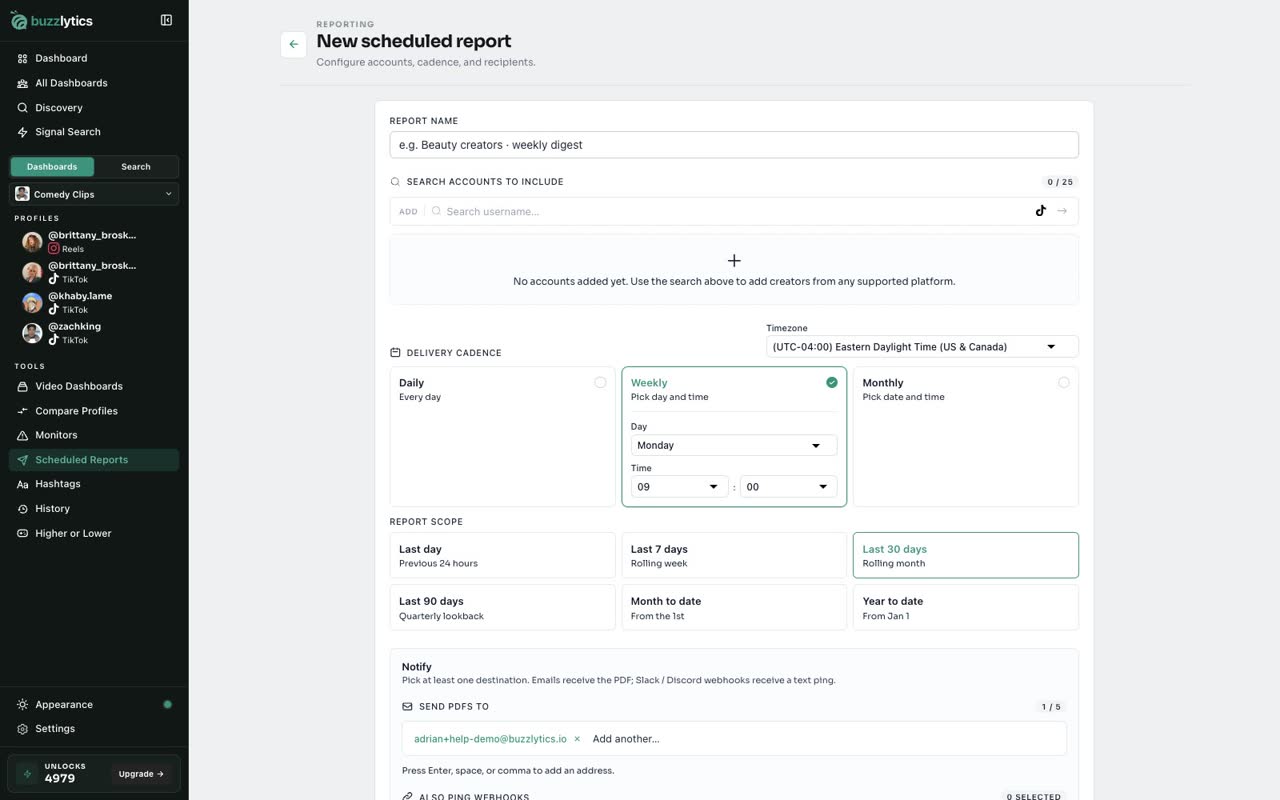Screen dimensions: 1280x800
Task: Open the Hashtags tool
Action: coord(94,484)
